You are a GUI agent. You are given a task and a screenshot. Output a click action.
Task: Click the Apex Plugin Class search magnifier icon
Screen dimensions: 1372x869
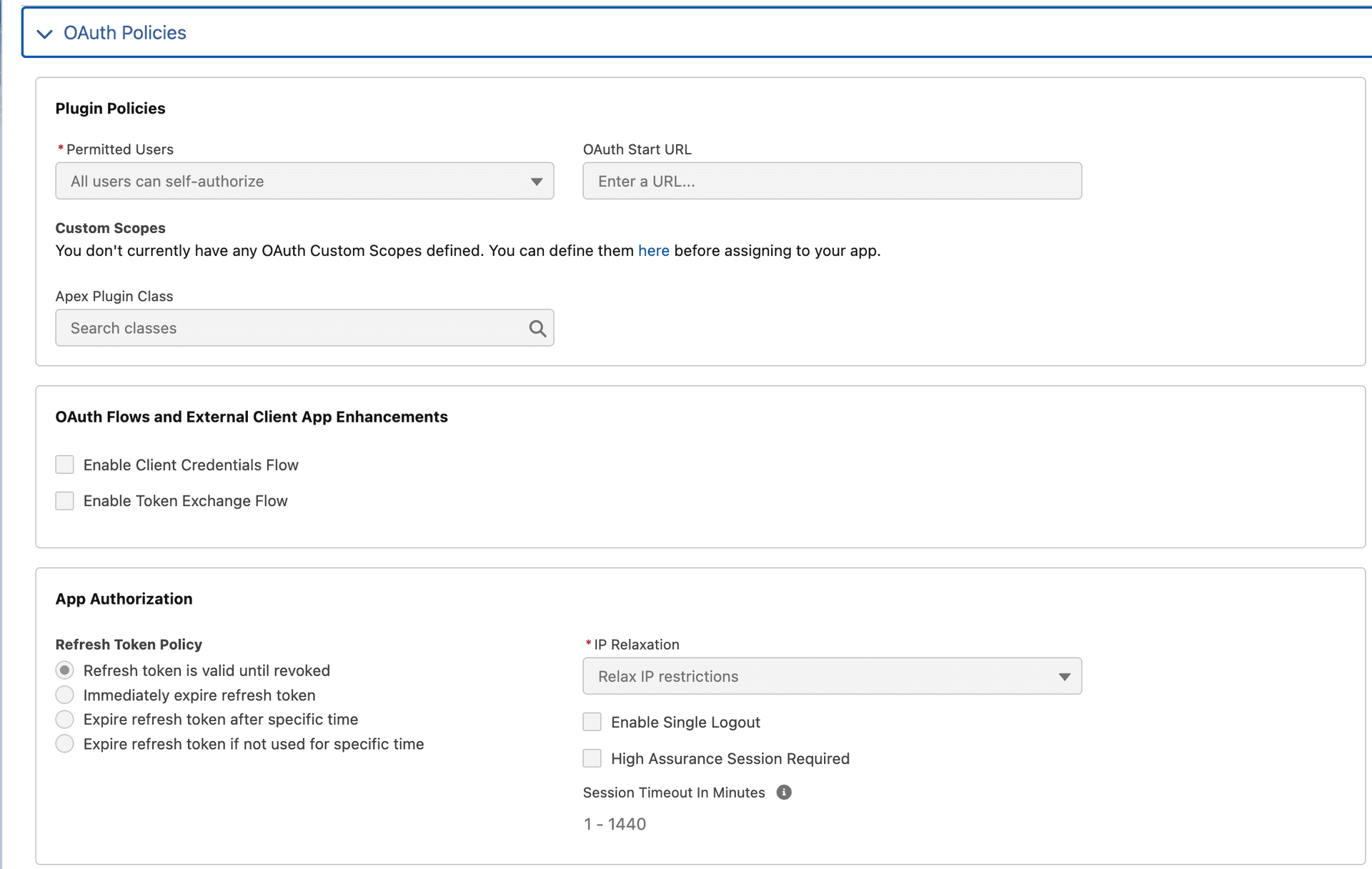tap(537, 327)
